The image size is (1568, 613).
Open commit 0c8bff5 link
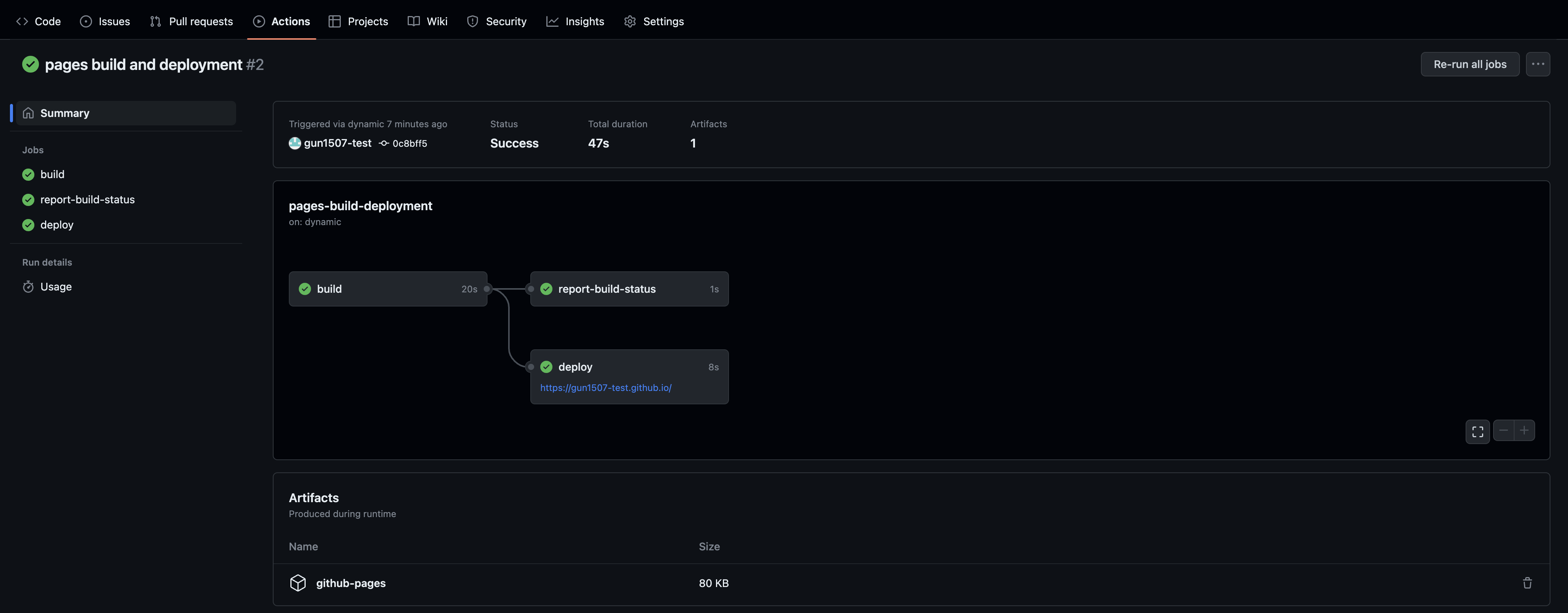click(x=409, y=144)
